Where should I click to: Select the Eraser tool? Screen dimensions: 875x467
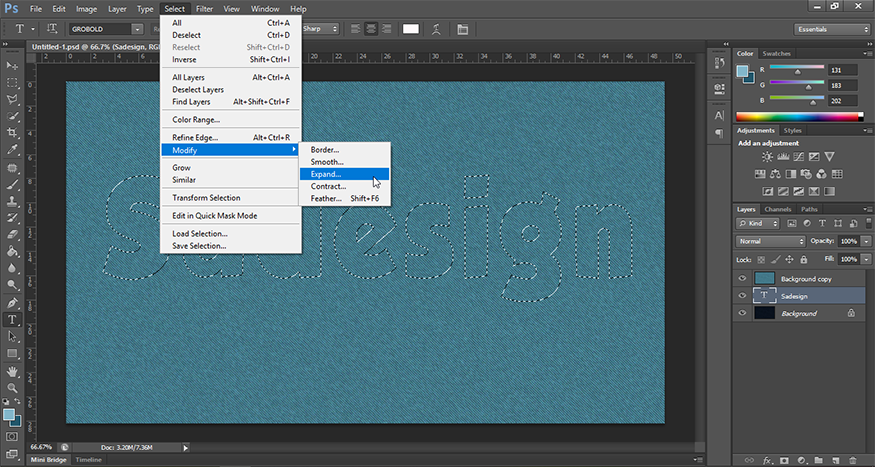(x=12, y=234)
